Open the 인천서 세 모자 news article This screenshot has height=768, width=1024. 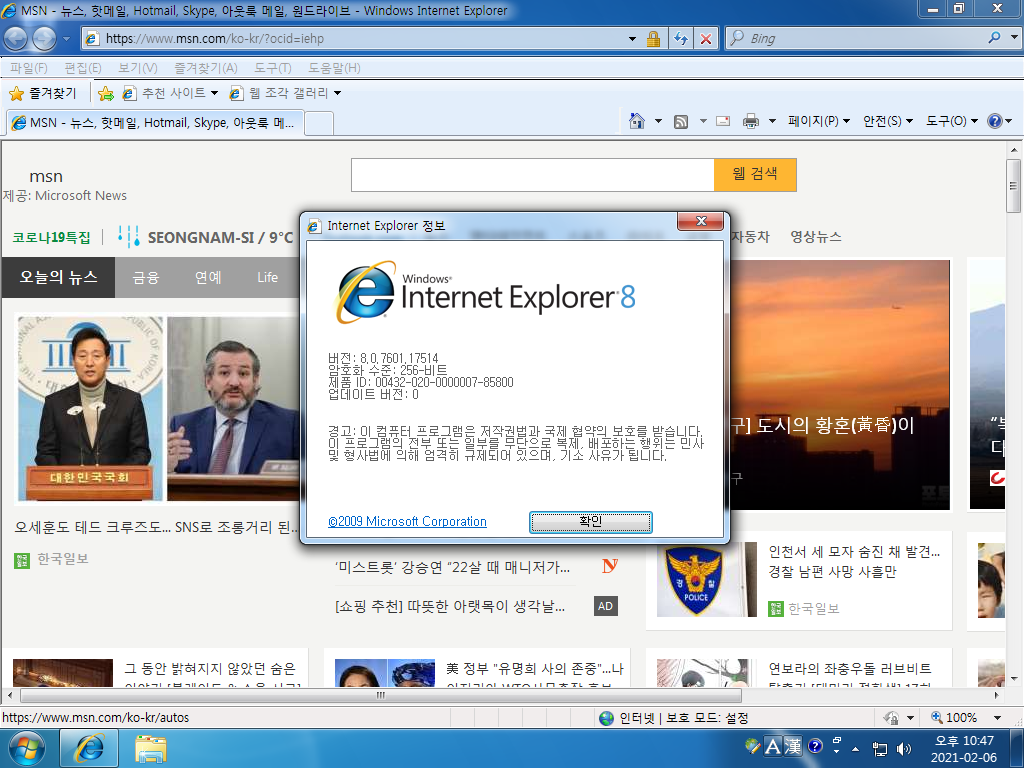[854, 562]
